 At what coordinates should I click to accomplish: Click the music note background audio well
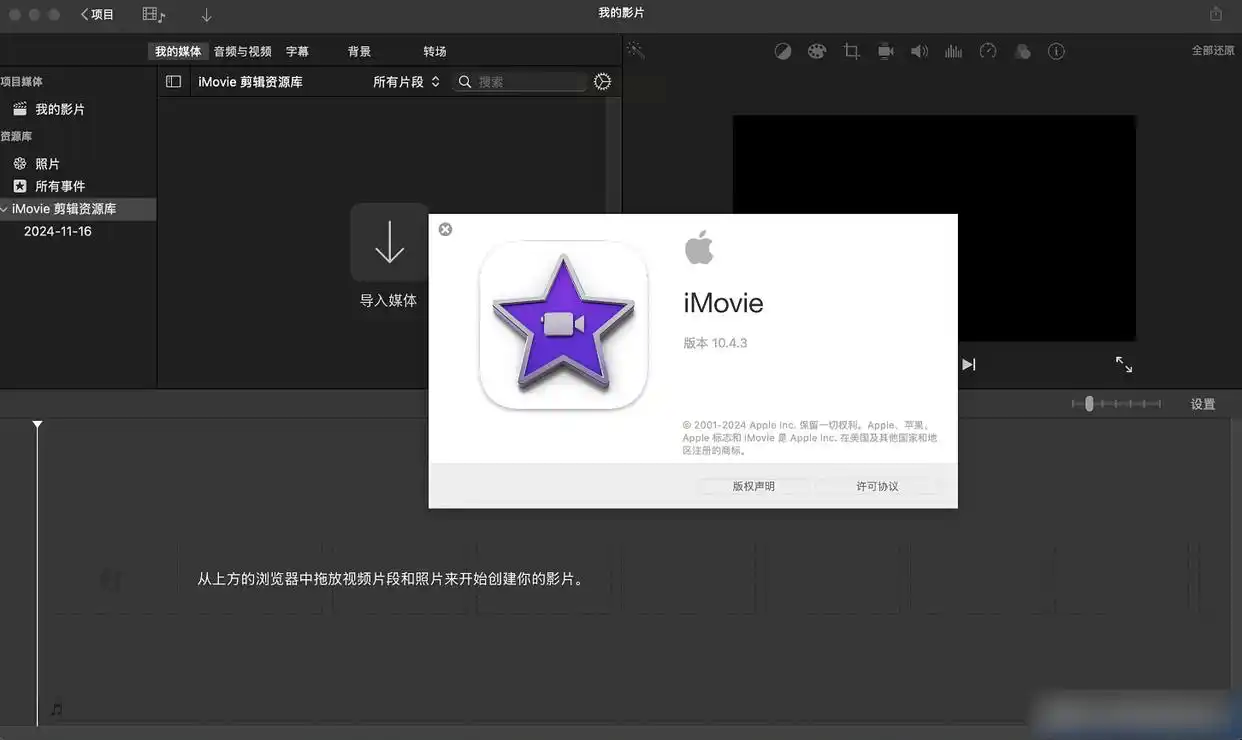tap(56, 709)
